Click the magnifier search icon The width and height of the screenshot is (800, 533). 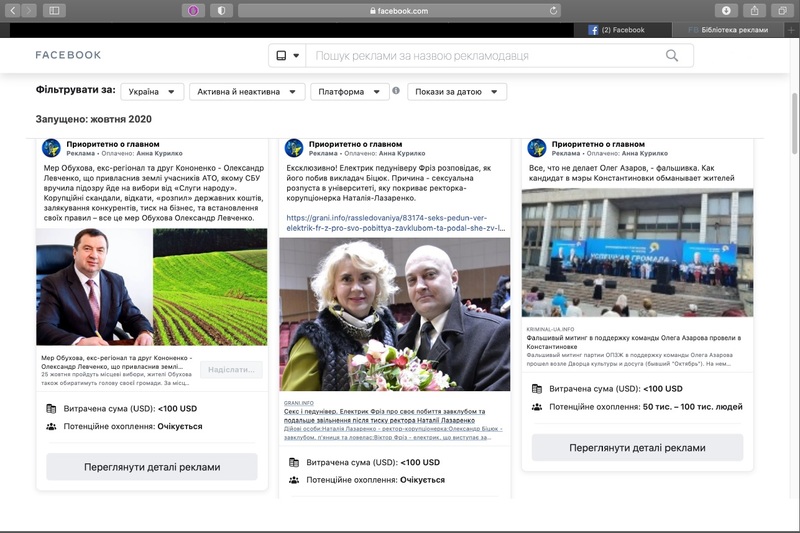[672, 56]
